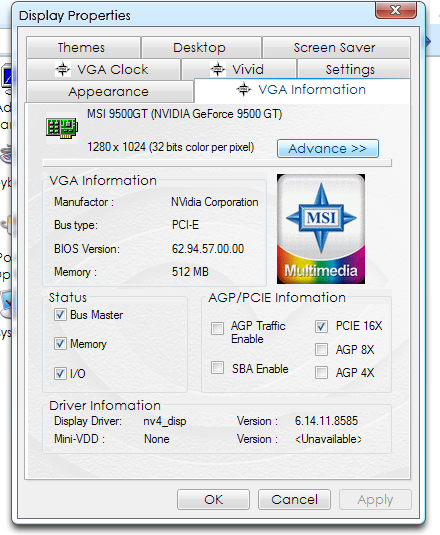440x535 pixels.
Task: Click the MSI 9500GT card name text
Action: coord(185,114)
